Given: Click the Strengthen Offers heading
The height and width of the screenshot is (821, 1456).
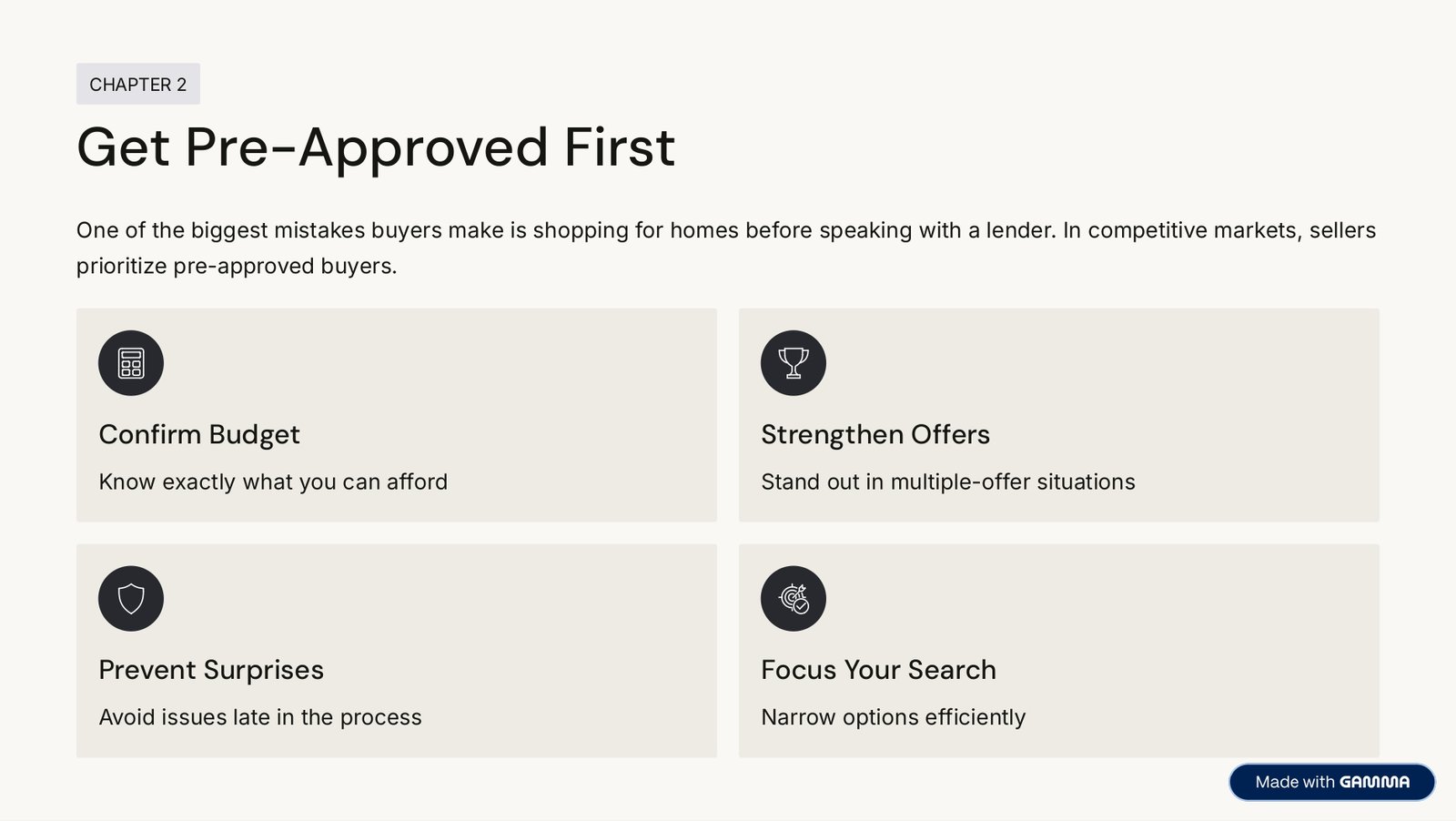Looking at the screenshot, I should click(x=875, y=435).
